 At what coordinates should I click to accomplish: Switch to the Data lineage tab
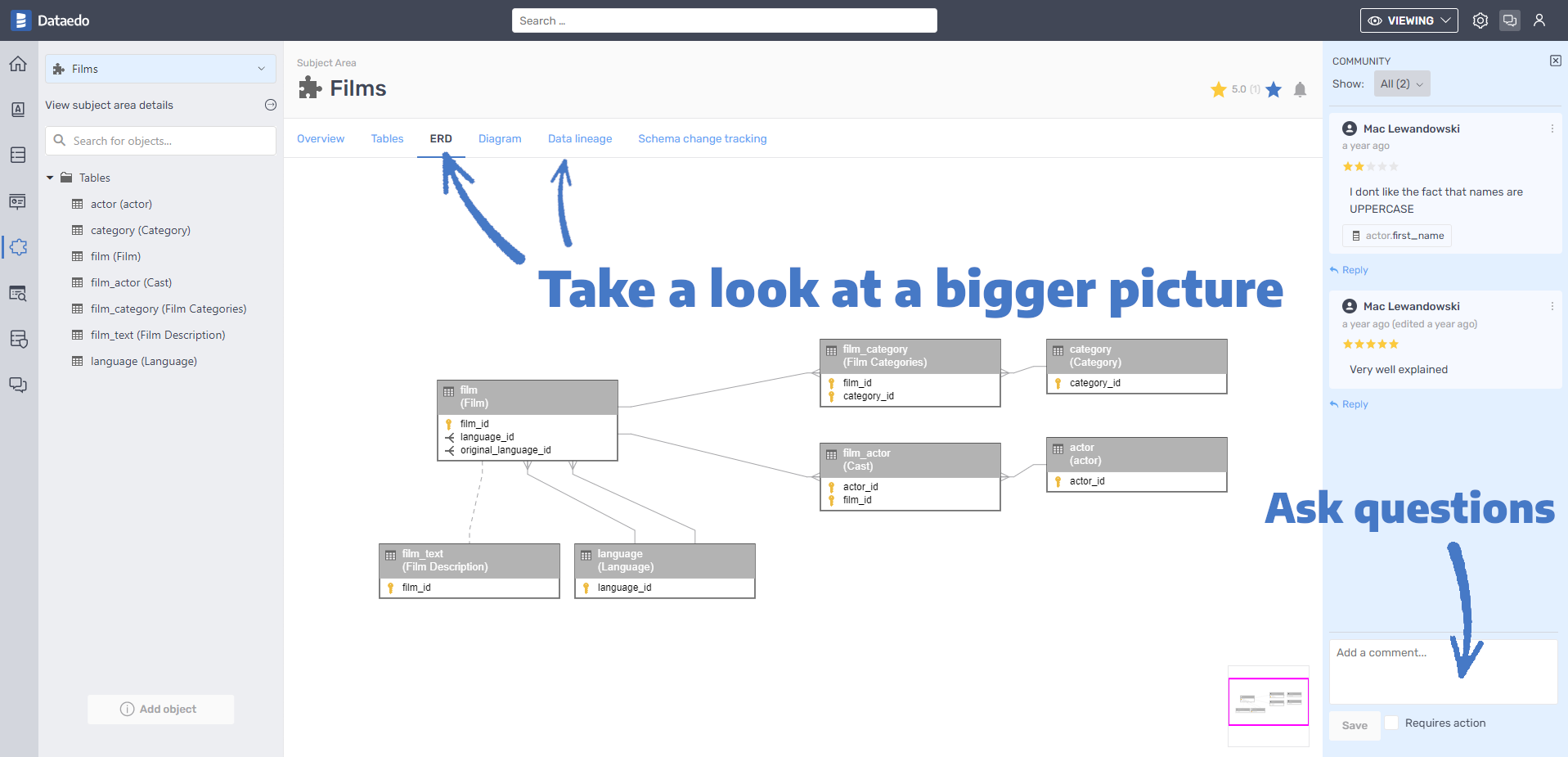[579, 138]
